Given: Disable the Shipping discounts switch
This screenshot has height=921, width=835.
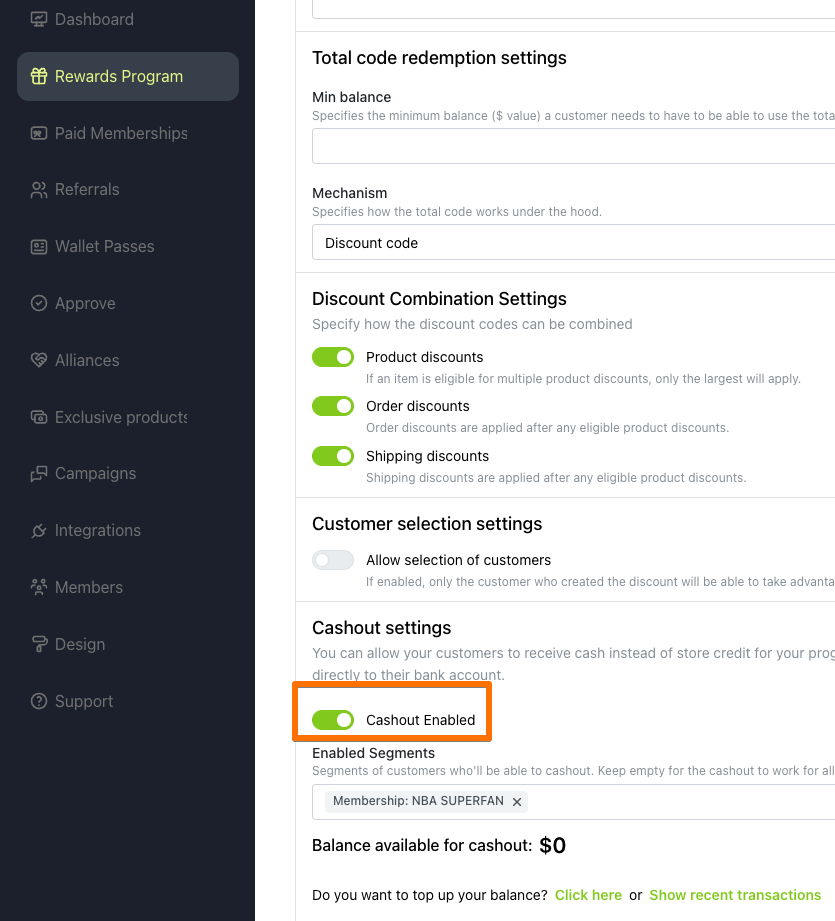Looking at the screenshot, I should pos(333,456).
